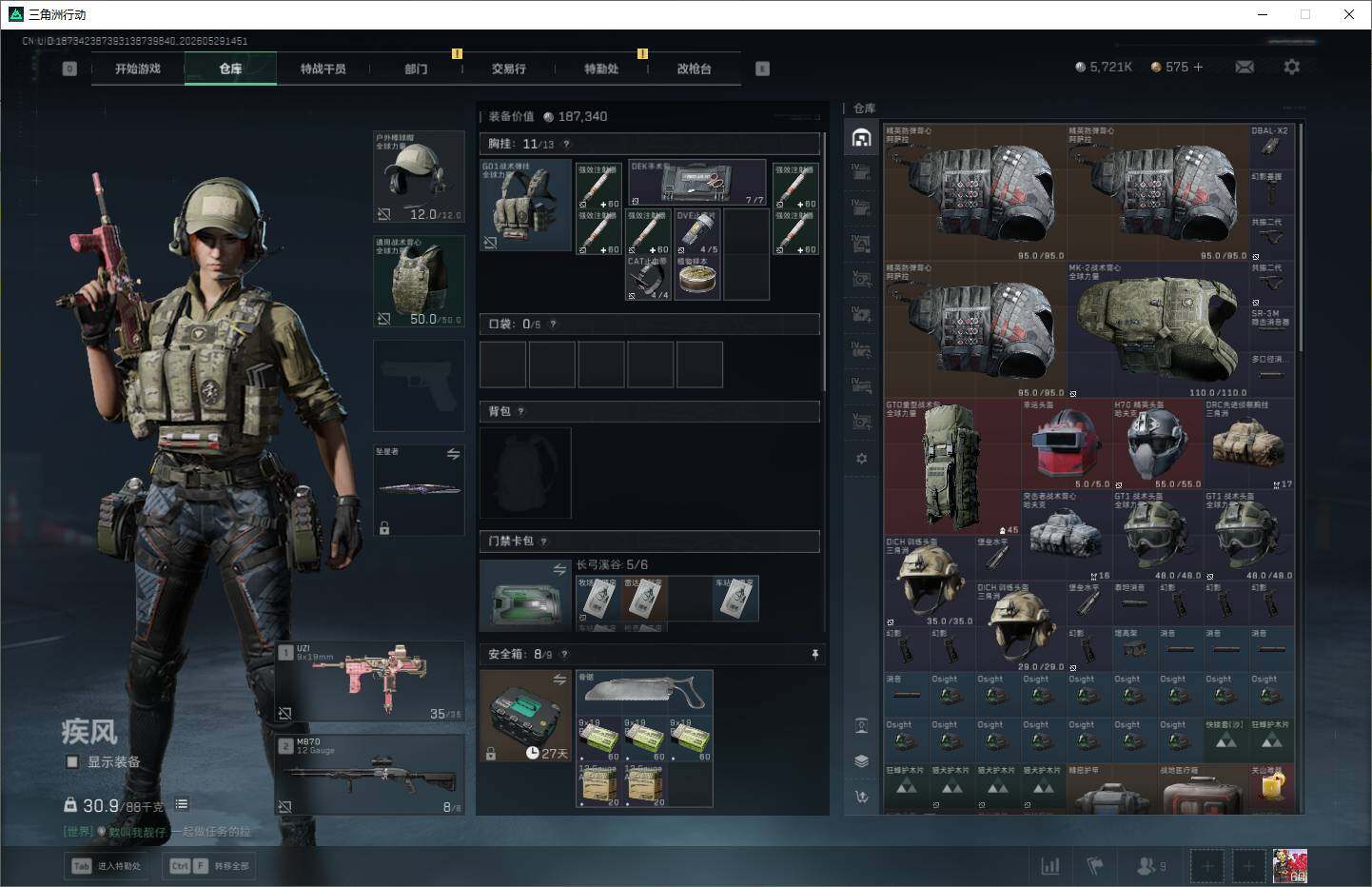Select the red 幸运头盔 helmet
Screen dimensions: 1372x887
(x=1066, y=444)
